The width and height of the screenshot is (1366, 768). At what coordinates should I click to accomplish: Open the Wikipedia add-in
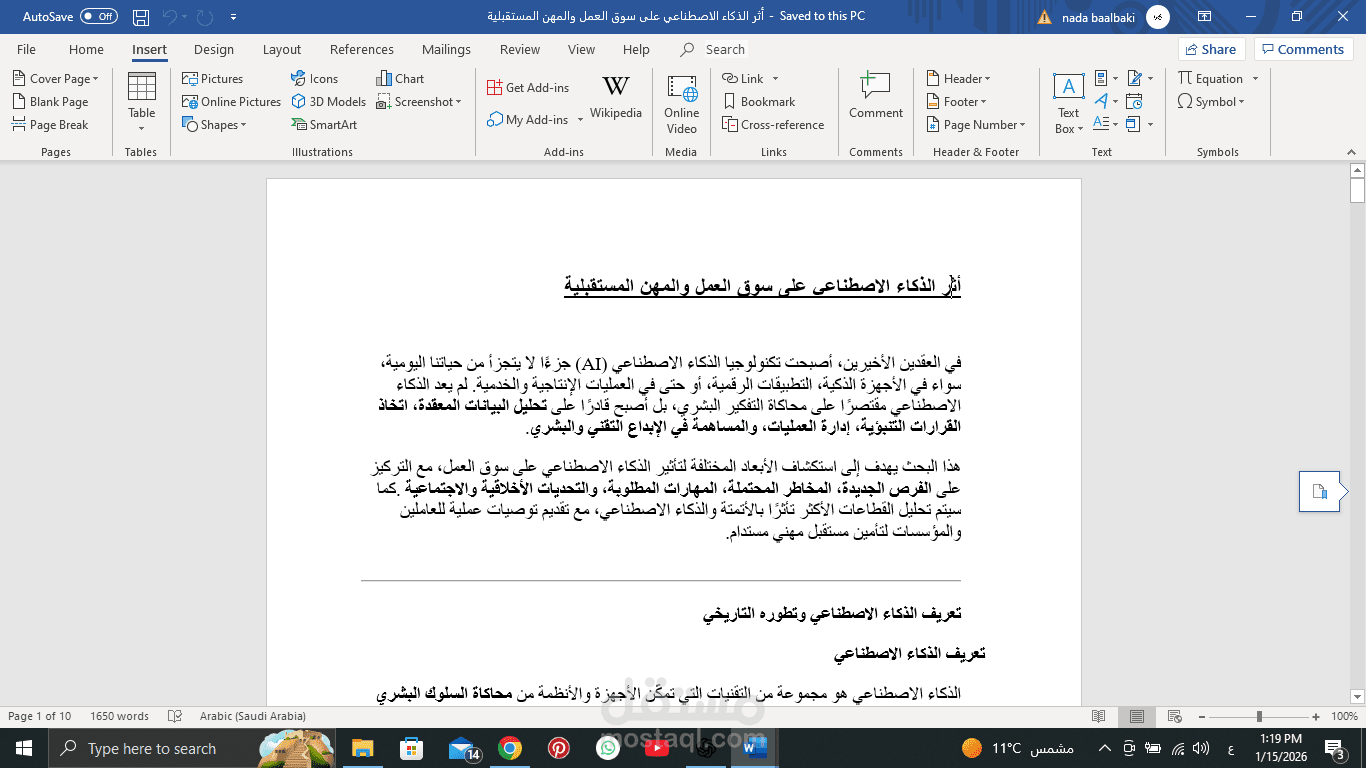pyautogui.click(x=615, y=100)
